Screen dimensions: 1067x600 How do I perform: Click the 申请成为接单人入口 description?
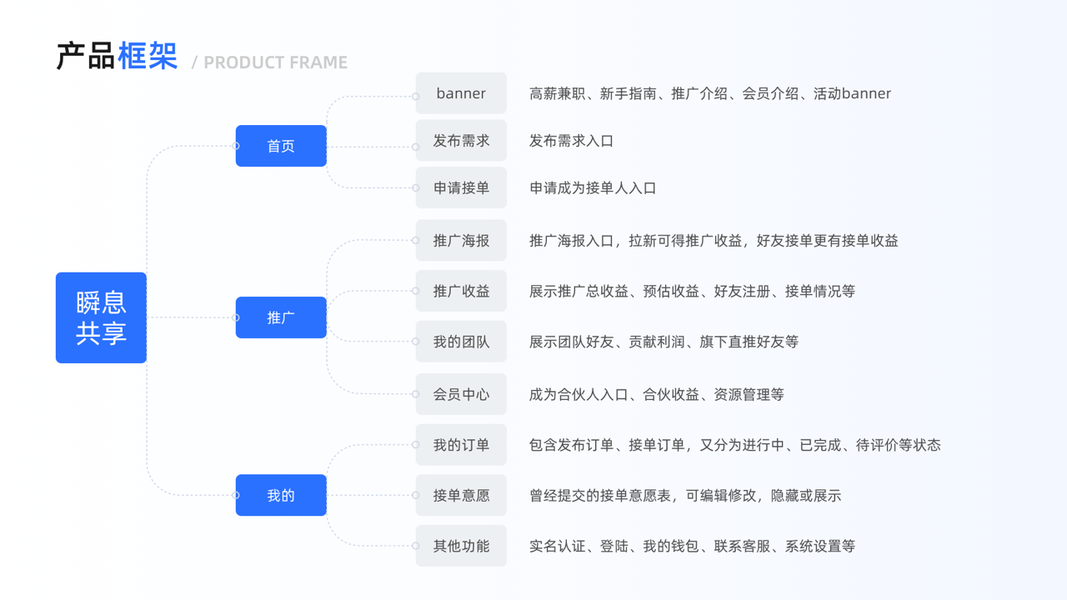[x=593, y=188]
